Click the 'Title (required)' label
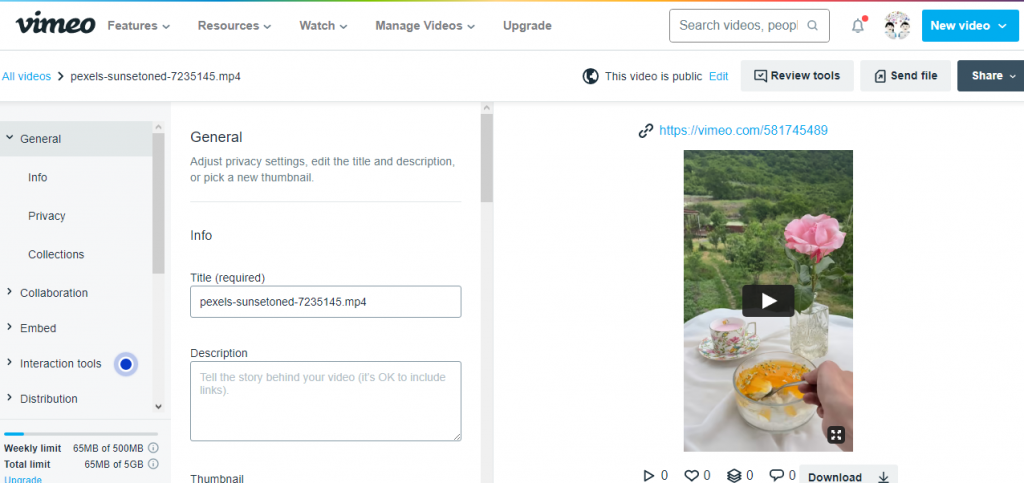 227,277
